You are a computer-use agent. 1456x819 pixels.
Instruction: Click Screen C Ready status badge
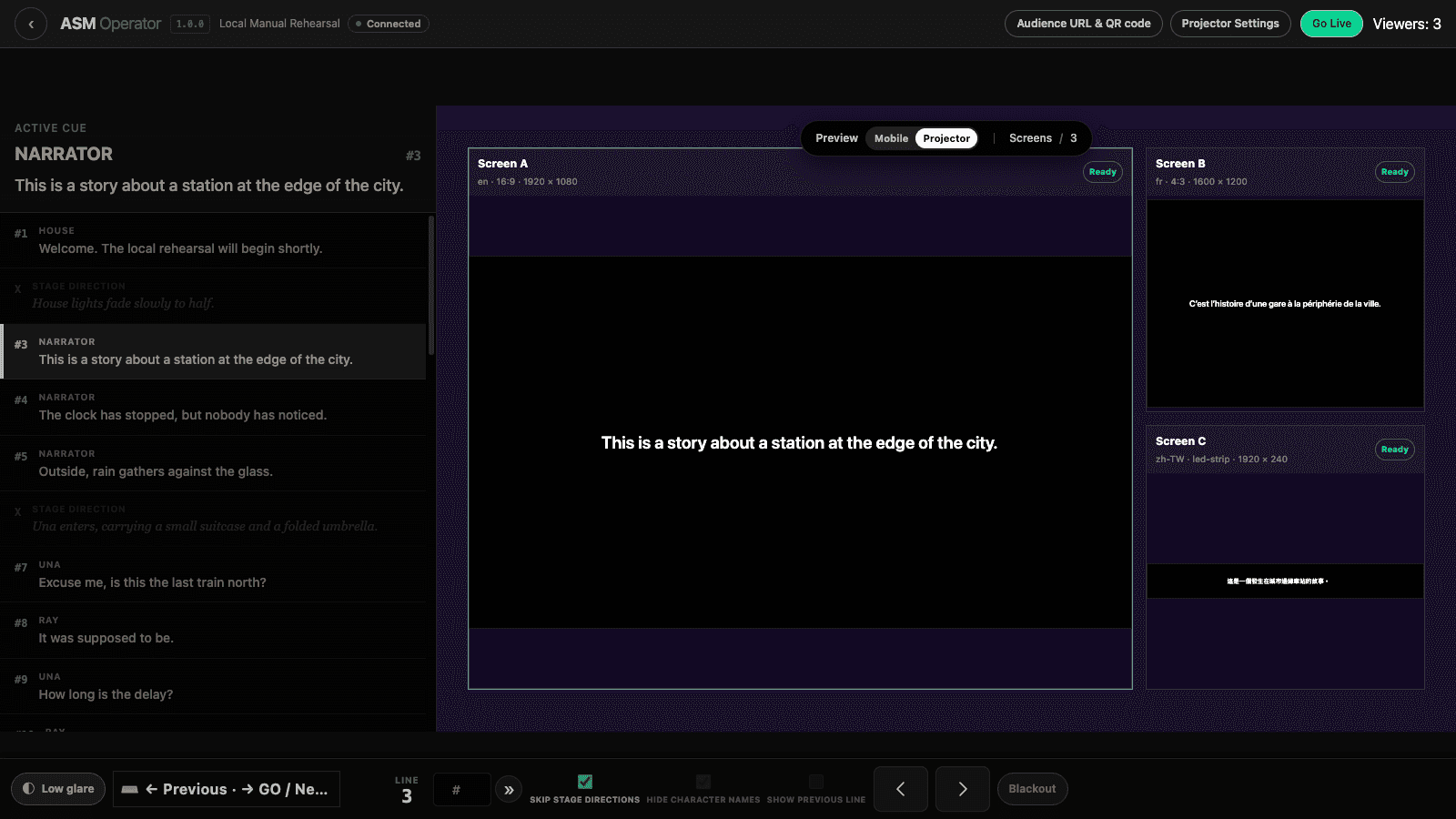(x=1395, y=450)
